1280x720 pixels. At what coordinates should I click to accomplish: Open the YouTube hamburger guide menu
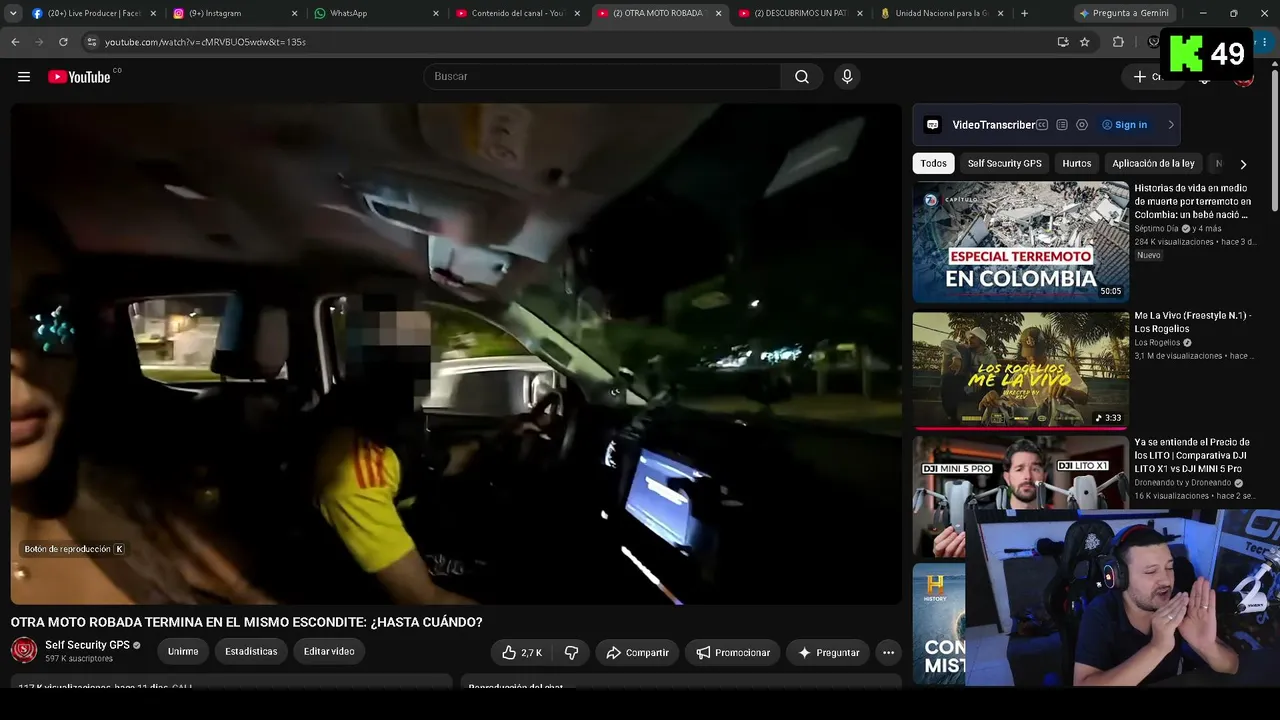(x=24, y=77)
